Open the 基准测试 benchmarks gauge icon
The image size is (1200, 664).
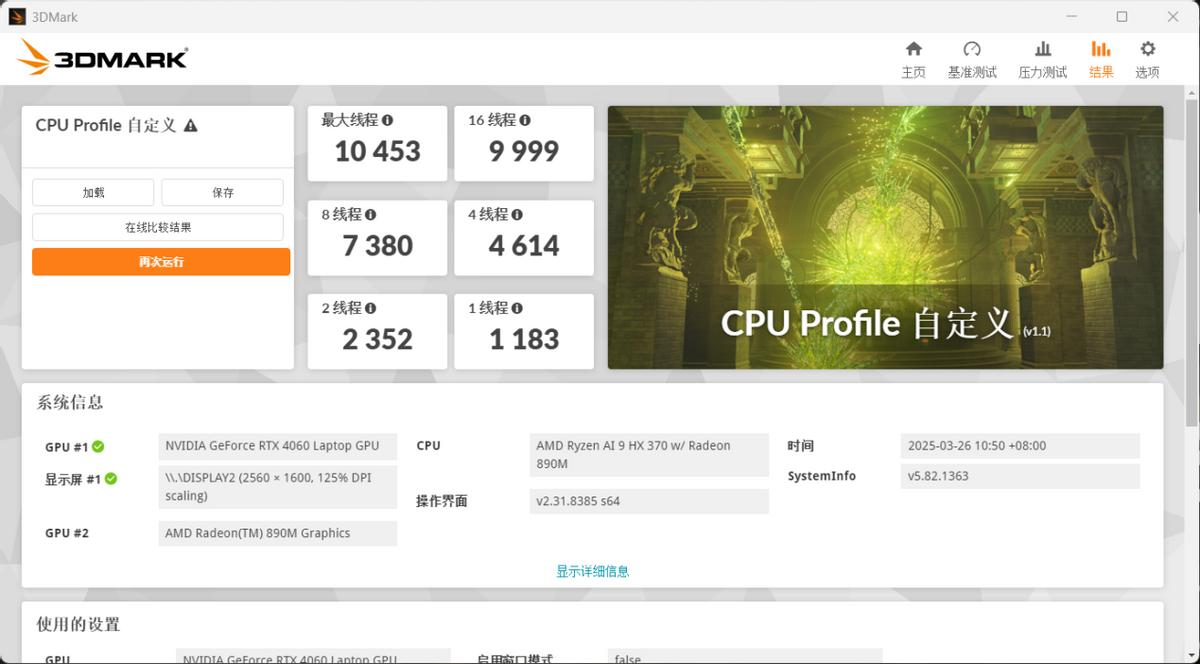tap(972, 49)
